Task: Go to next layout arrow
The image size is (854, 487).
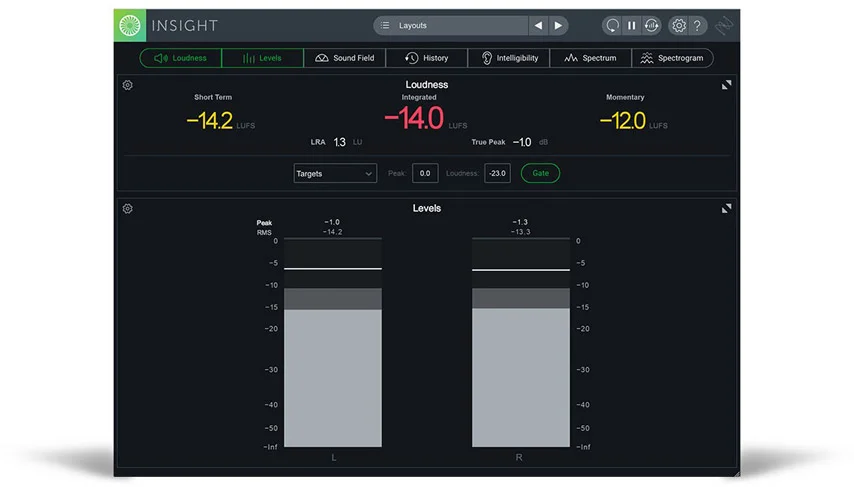Action: point(558,25)
